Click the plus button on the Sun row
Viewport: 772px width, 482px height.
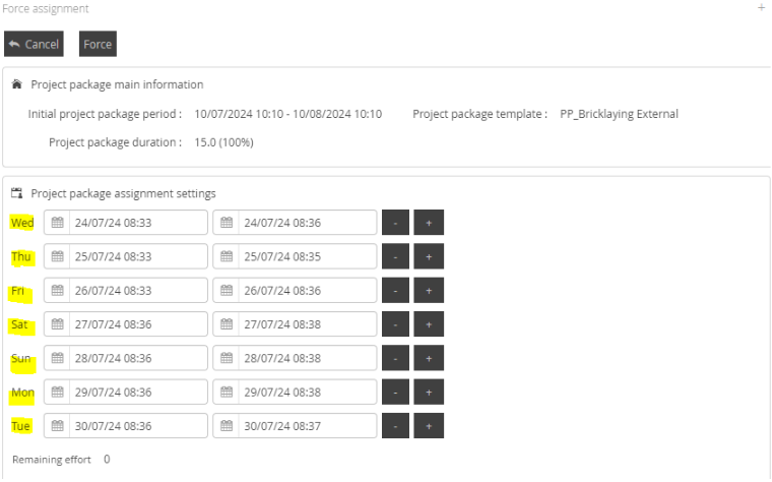point(429,358)
